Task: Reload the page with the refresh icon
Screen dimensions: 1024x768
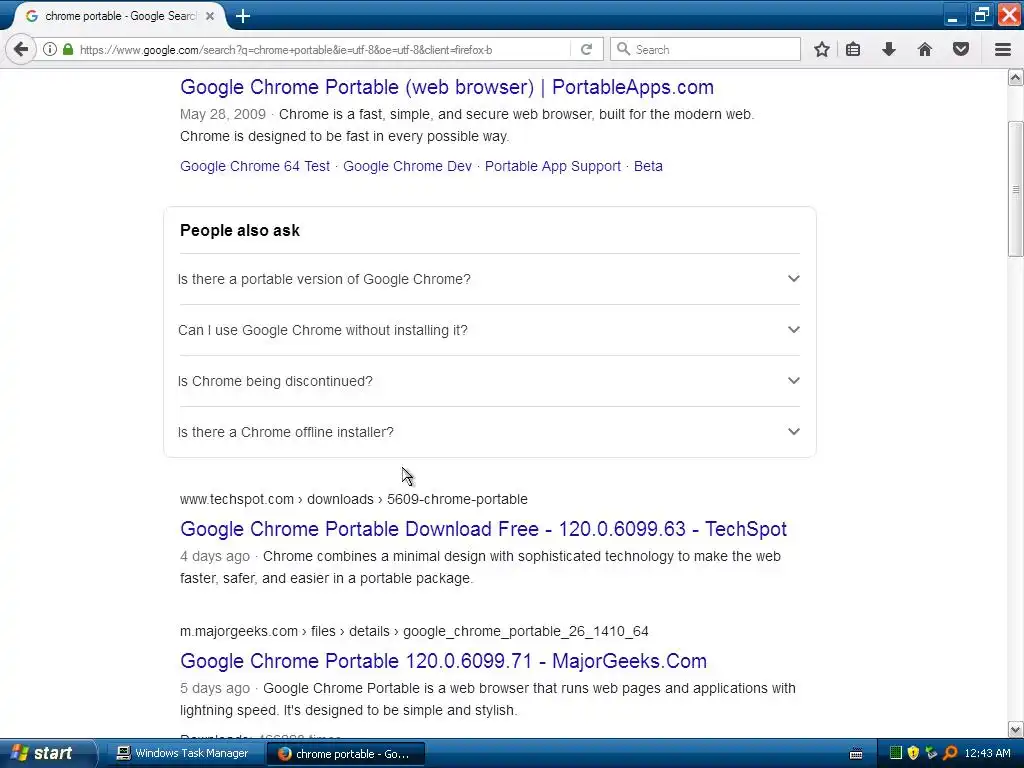Action: click(586, 50)
